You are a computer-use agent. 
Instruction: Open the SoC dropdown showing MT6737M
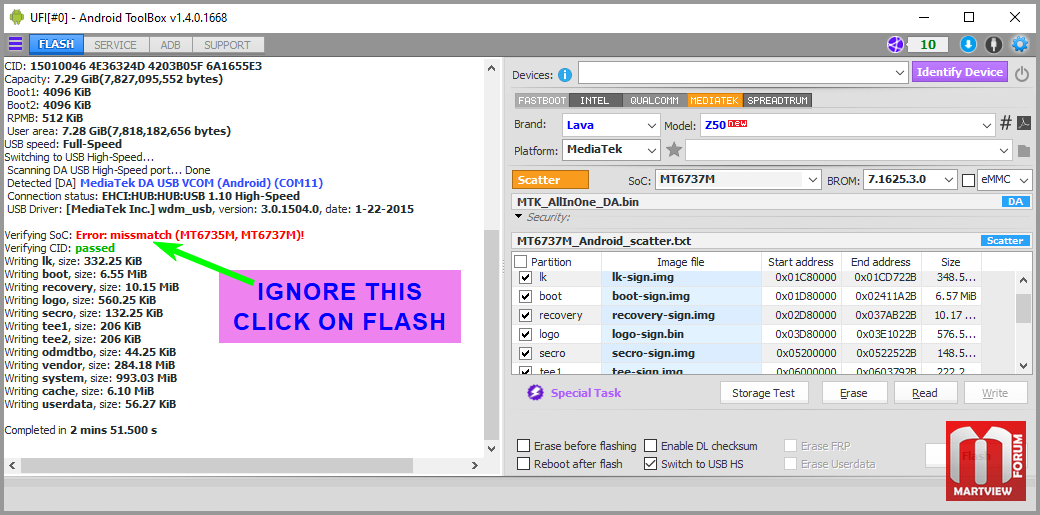pyautogui.click(x=738, y=179)
